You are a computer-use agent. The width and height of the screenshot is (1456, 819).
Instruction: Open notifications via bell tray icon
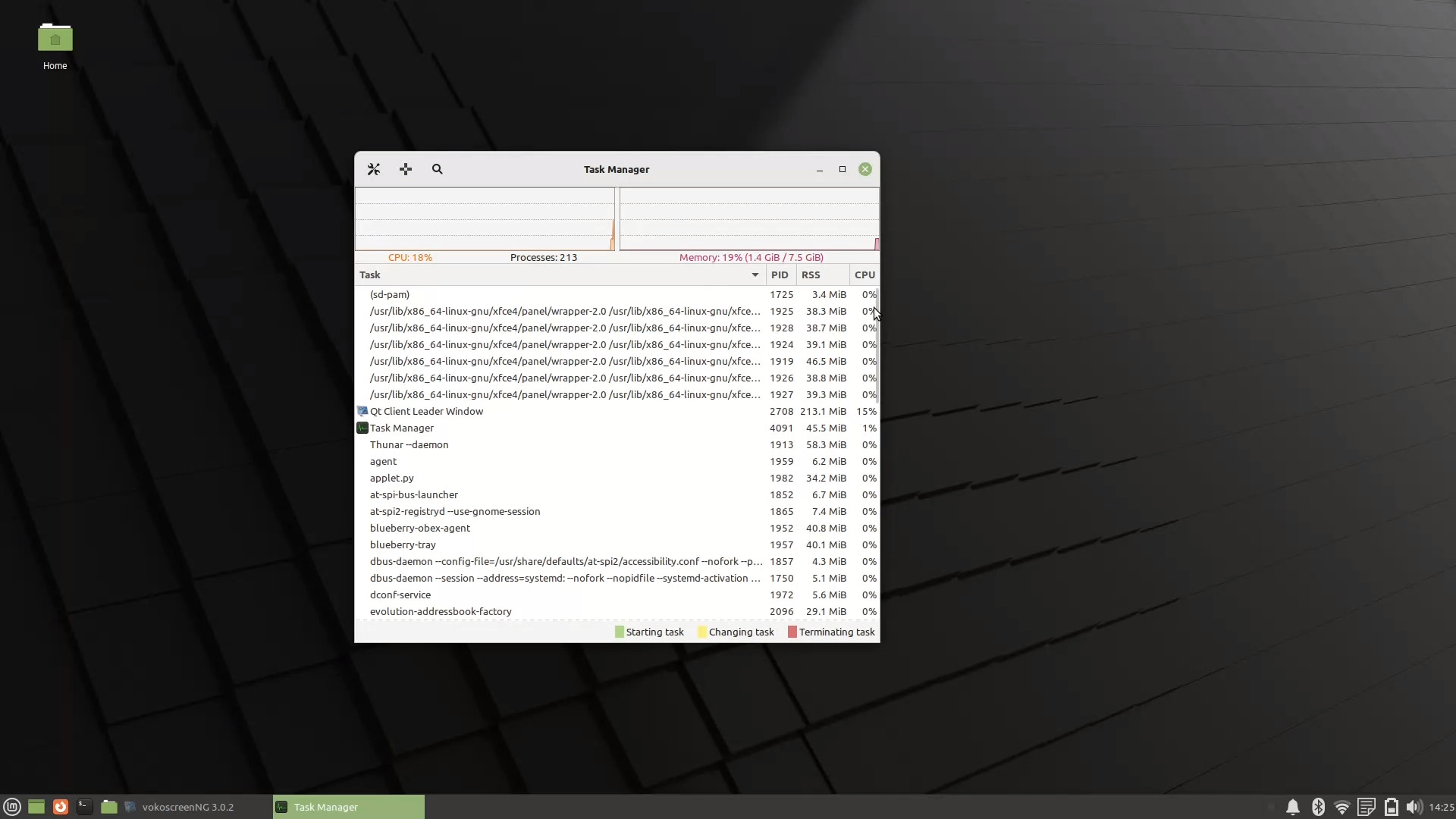1292,807
